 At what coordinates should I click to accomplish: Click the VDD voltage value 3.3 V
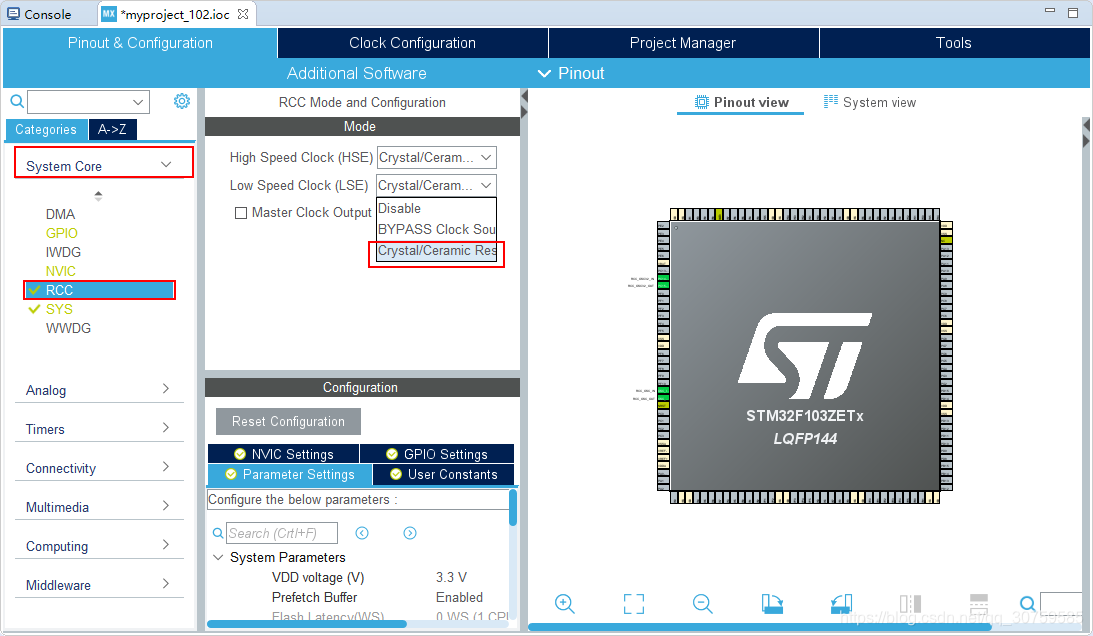[451, 577]
